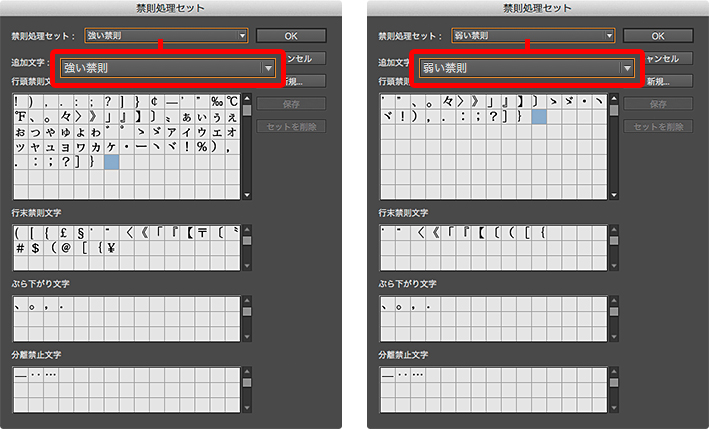Click 保存 in the 強い禁則 dialog
The image size is (709, 429).
coord(291,104)
